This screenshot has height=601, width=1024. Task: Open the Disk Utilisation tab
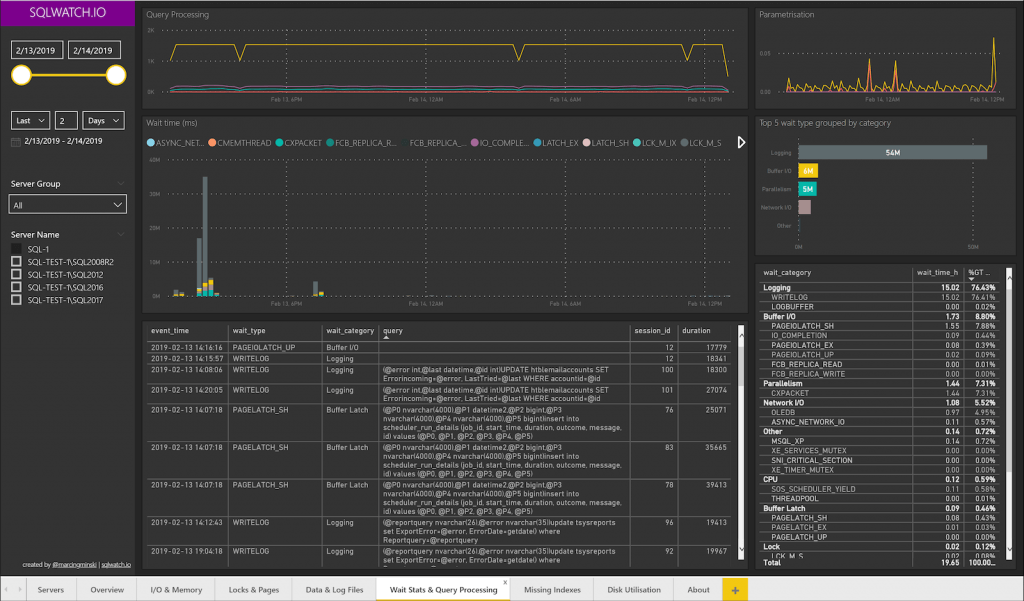[x=634, y=589]
